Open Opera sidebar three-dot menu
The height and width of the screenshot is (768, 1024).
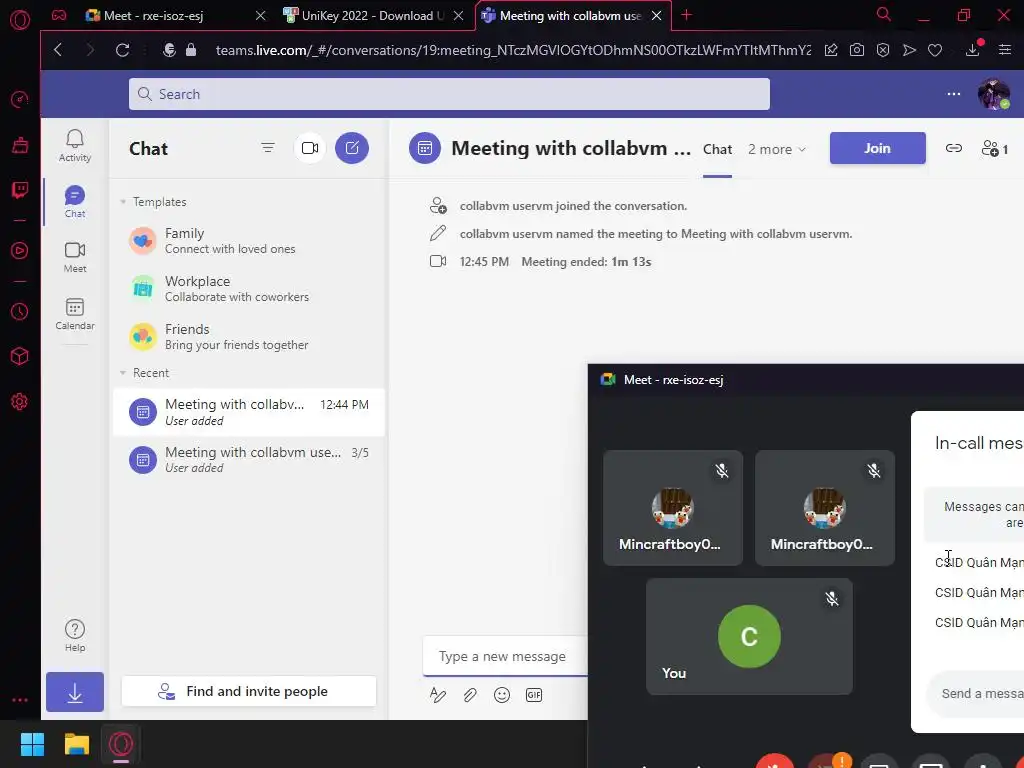click(20, 700)
